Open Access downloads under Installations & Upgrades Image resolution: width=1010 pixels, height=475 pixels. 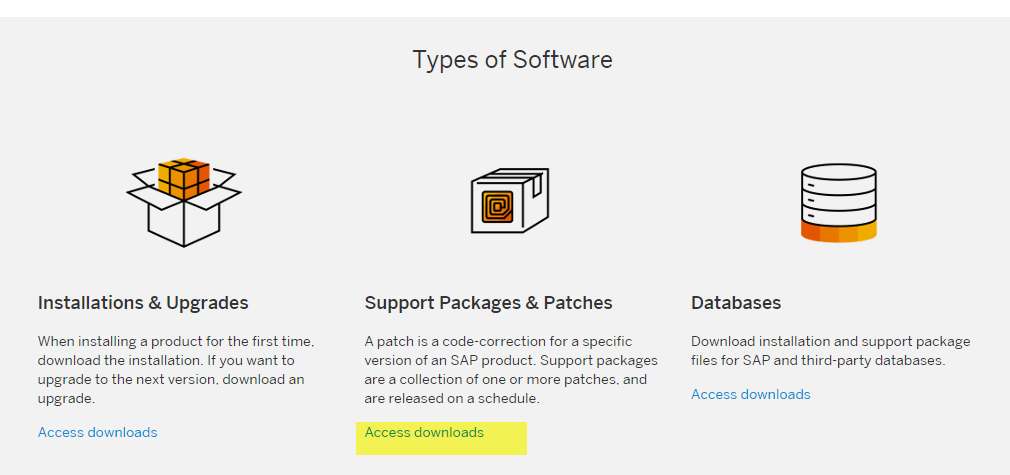click(x=97, y=432)
